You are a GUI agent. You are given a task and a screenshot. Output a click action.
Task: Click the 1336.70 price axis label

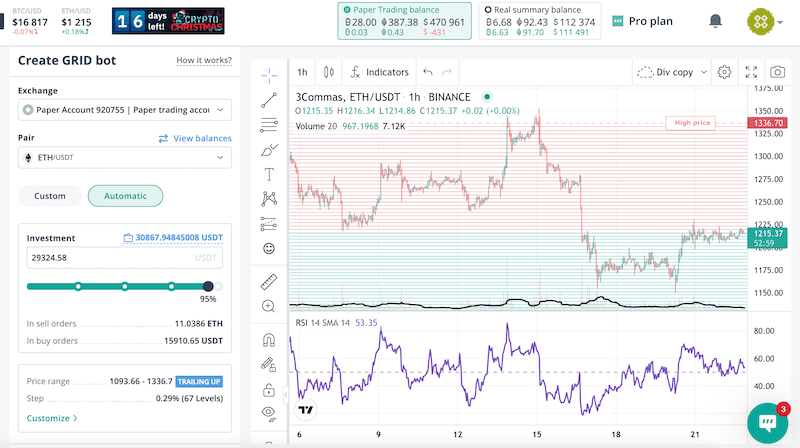click(x=768, y=123)
